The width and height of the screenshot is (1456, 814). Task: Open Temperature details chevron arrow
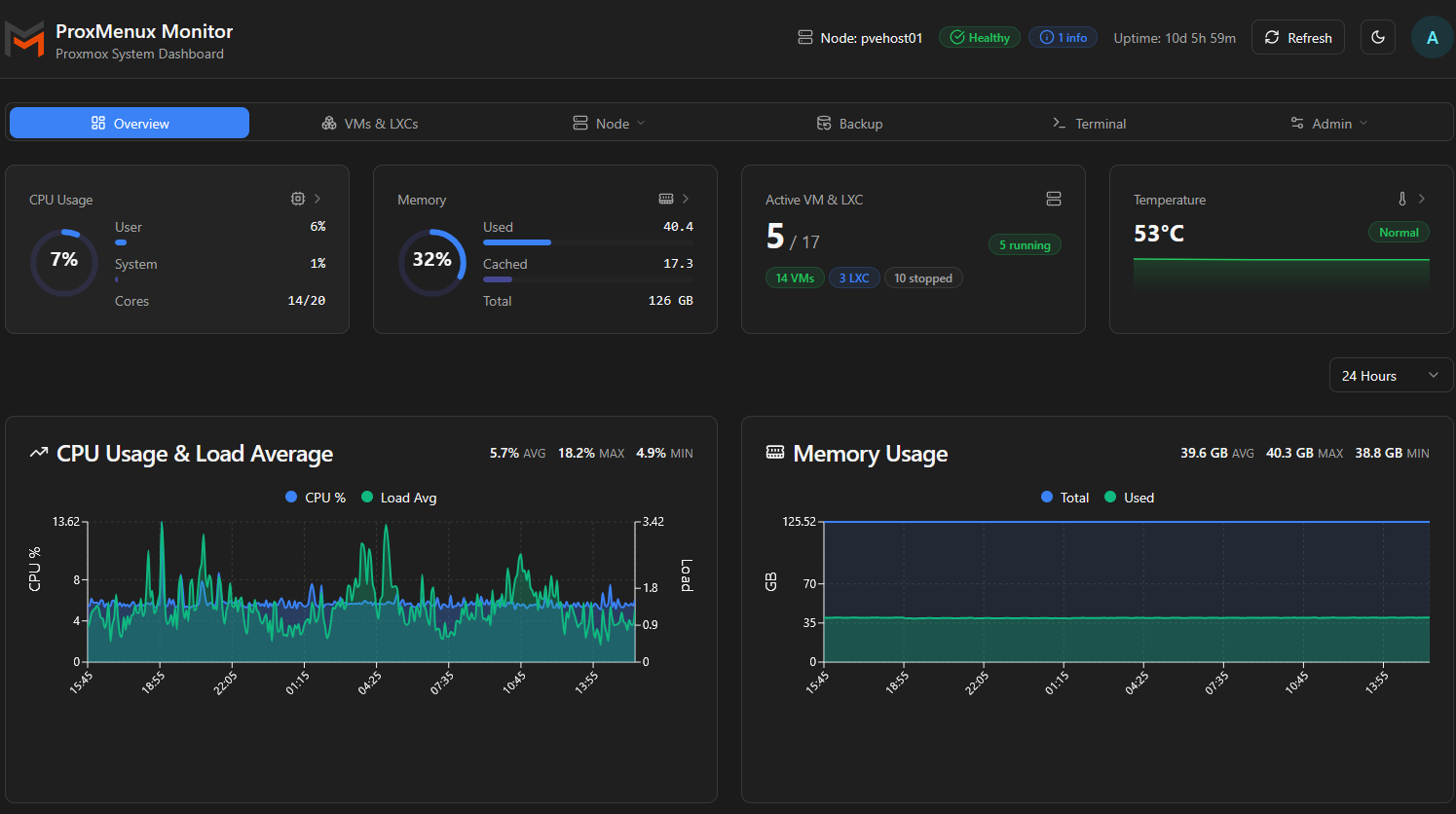click(x=1422, y=199)
